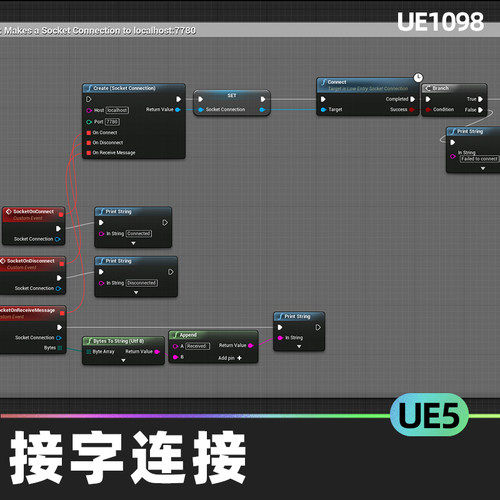500x500 pixels.
Task: Click the Bytes pin on SocketOnReceiveMessage
Action: (60, 348)
